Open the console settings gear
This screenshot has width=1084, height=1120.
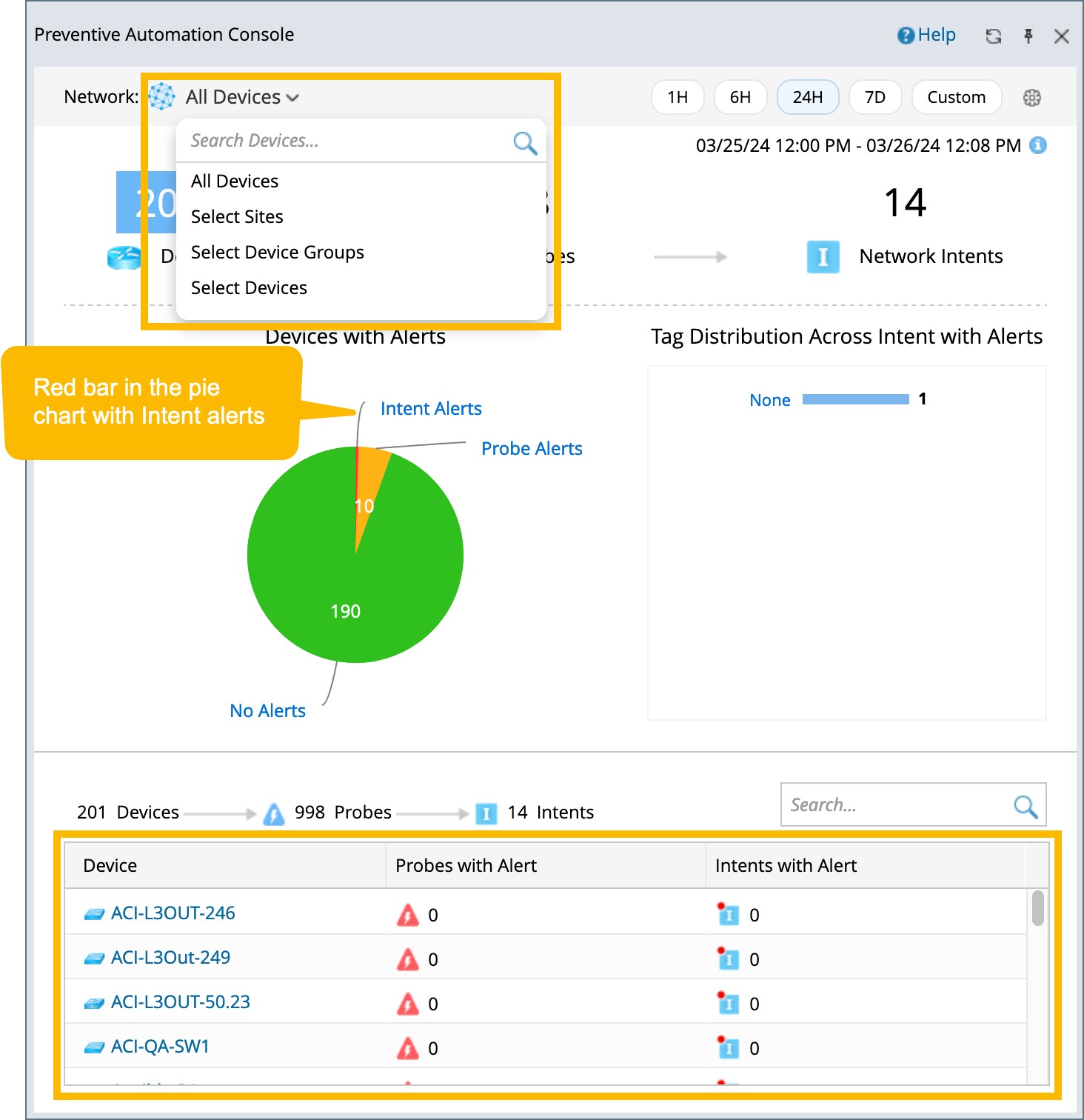point(1032,97)
